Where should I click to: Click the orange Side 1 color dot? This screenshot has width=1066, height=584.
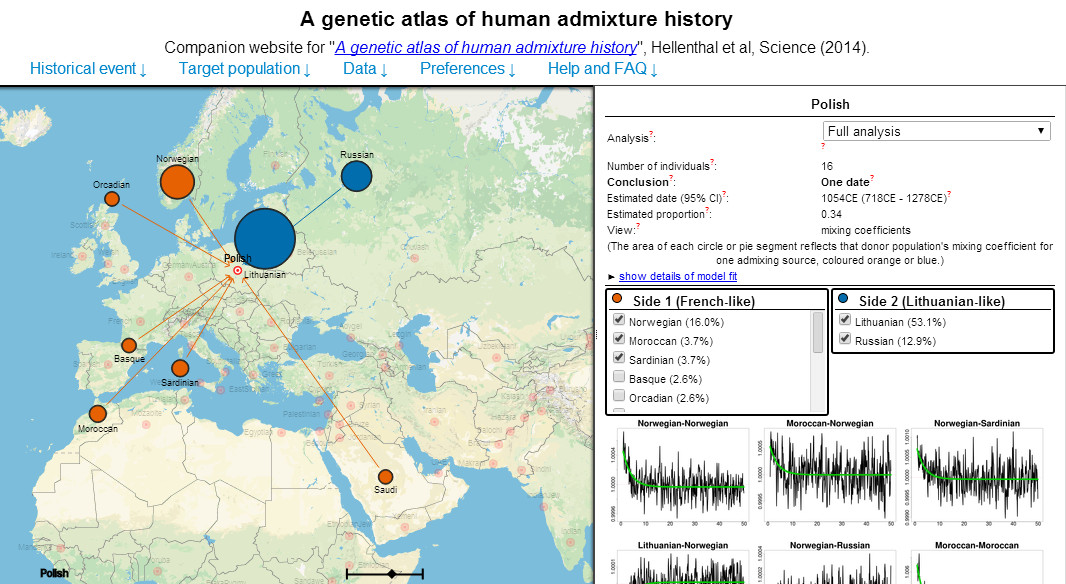[617, 298]
